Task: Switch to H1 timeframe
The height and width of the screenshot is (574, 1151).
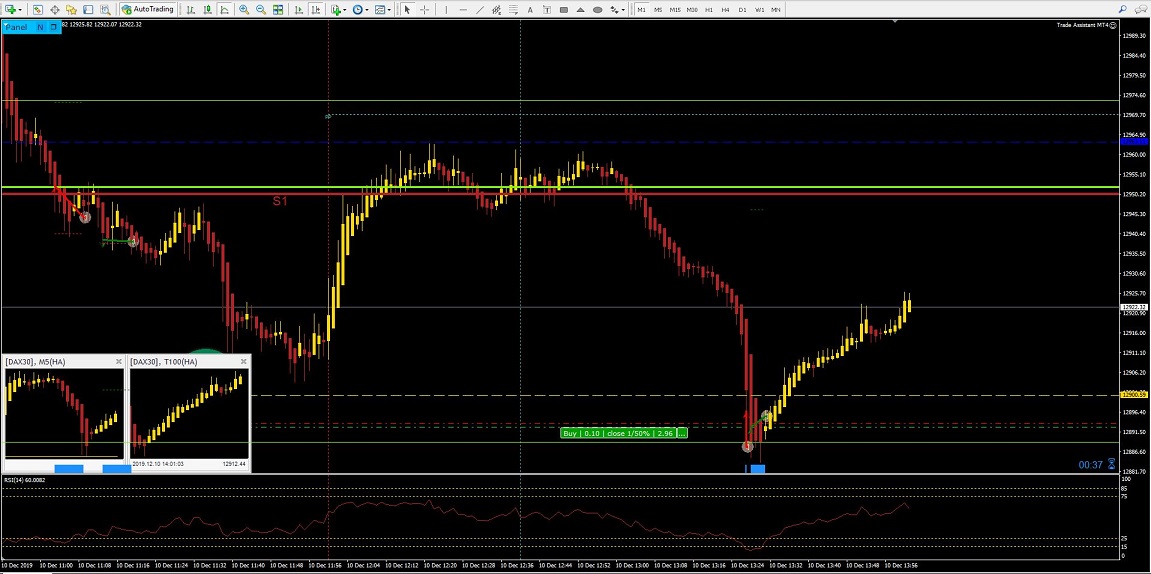Action: coord(708,10)
